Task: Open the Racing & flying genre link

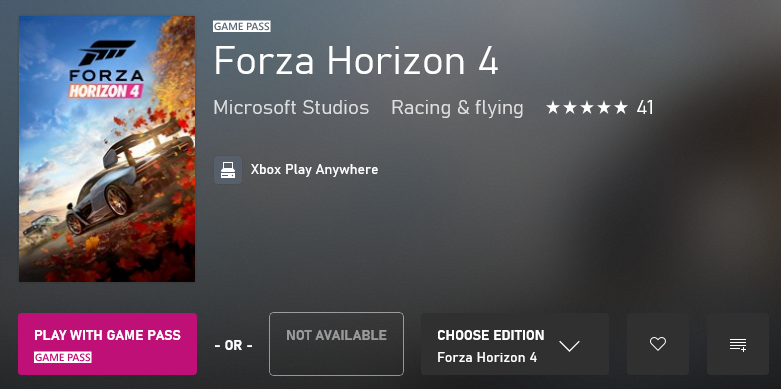Action: coord(457,108)
